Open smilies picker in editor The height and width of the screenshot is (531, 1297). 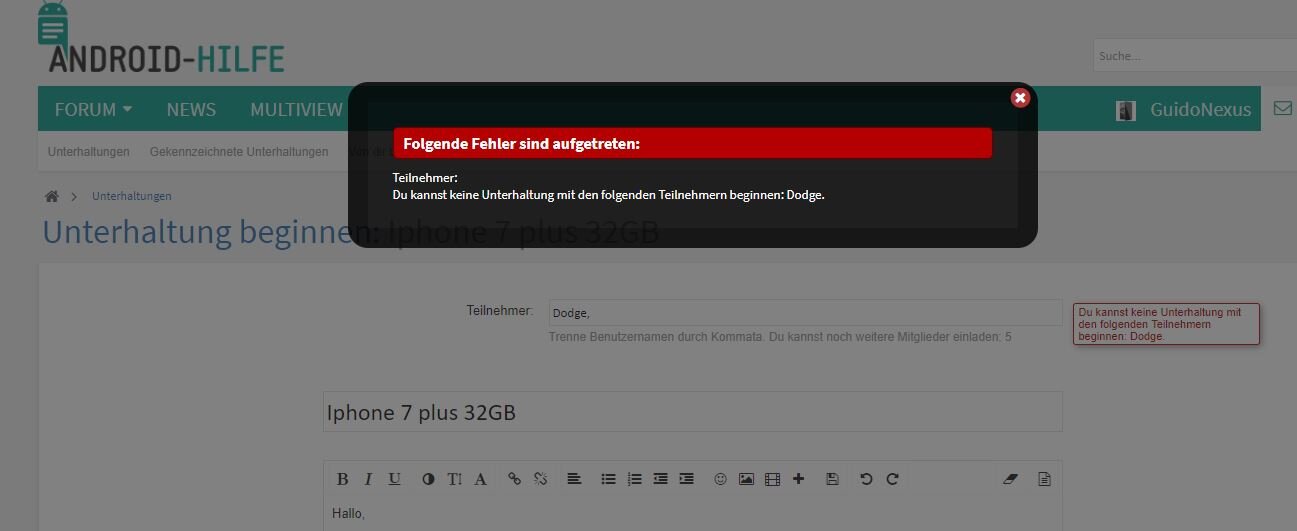click(720, 479)
